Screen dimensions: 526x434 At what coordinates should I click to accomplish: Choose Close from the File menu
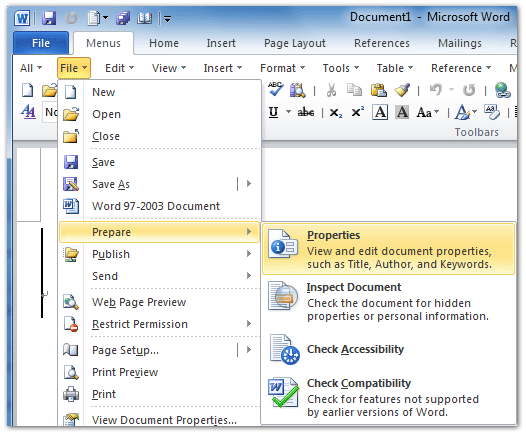(160, 136)
